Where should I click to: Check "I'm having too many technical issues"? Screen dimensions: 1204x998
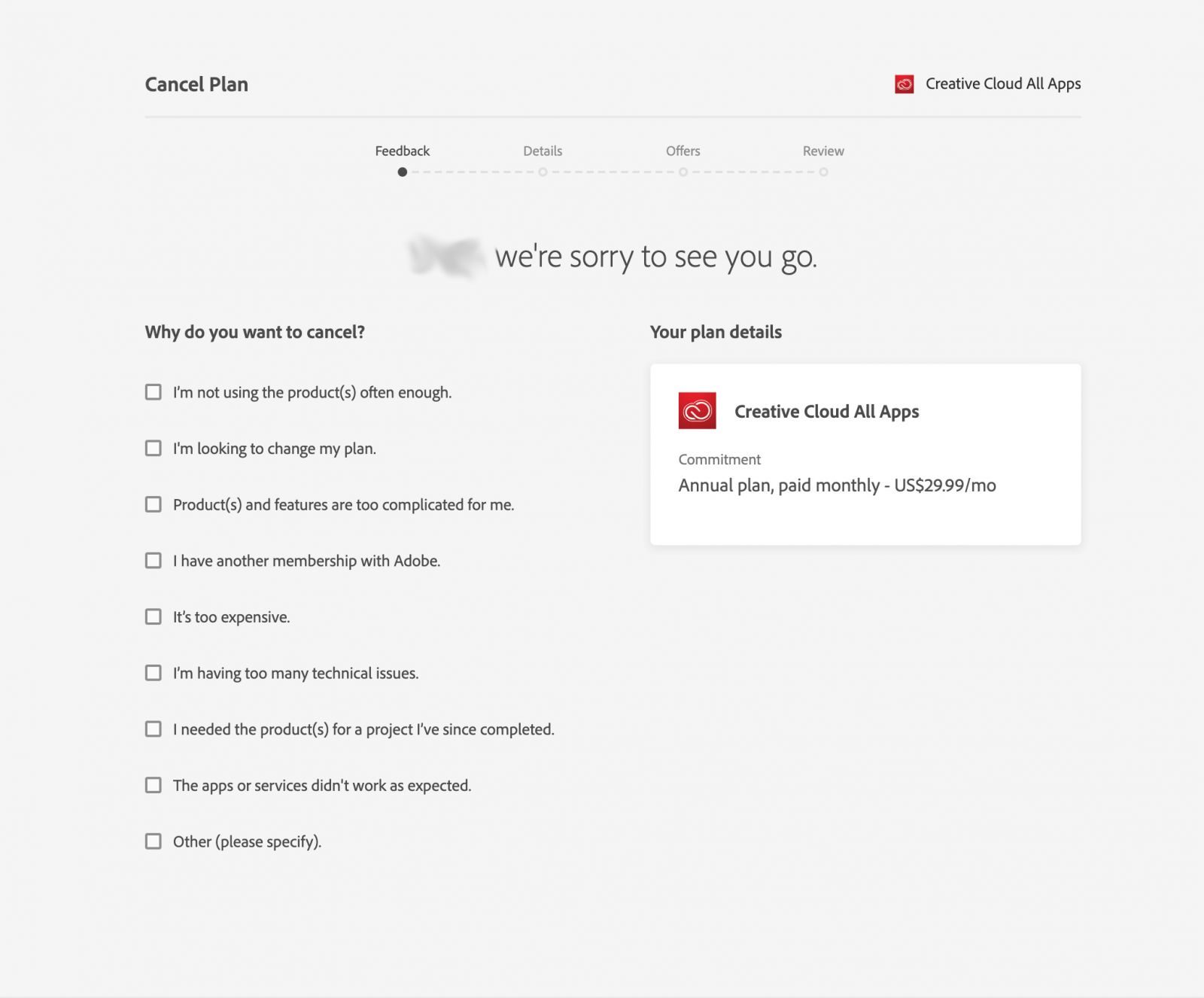[154, 673]
